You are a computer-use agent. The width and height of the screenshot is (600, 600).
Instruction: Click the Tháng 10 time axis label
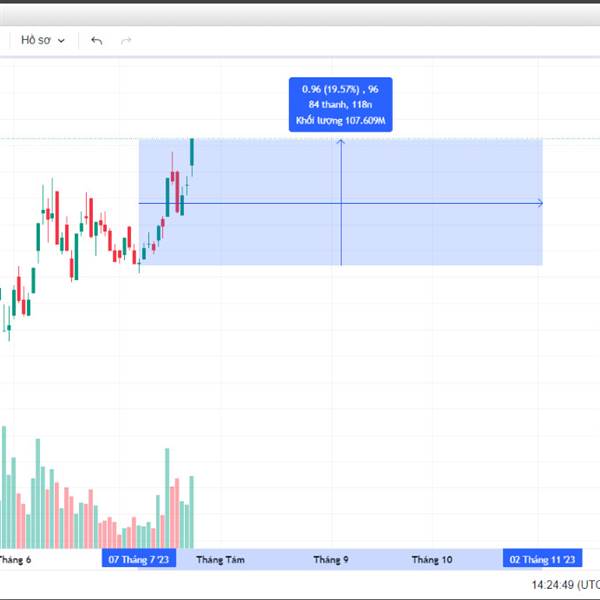(x=432, y=559)
